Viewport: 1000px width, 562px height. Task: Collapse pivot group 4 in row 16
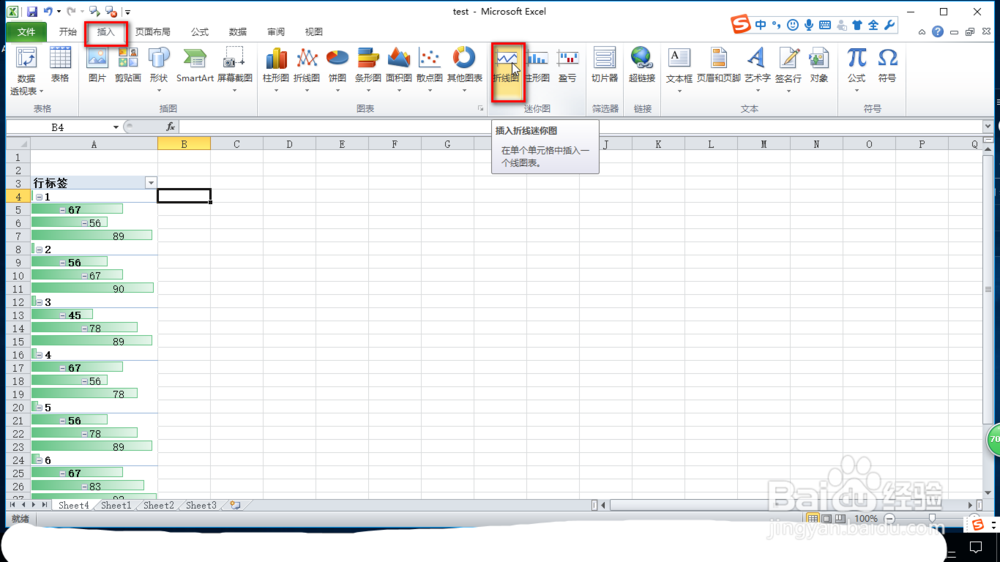pyautogui.click(x=39, y=355)
